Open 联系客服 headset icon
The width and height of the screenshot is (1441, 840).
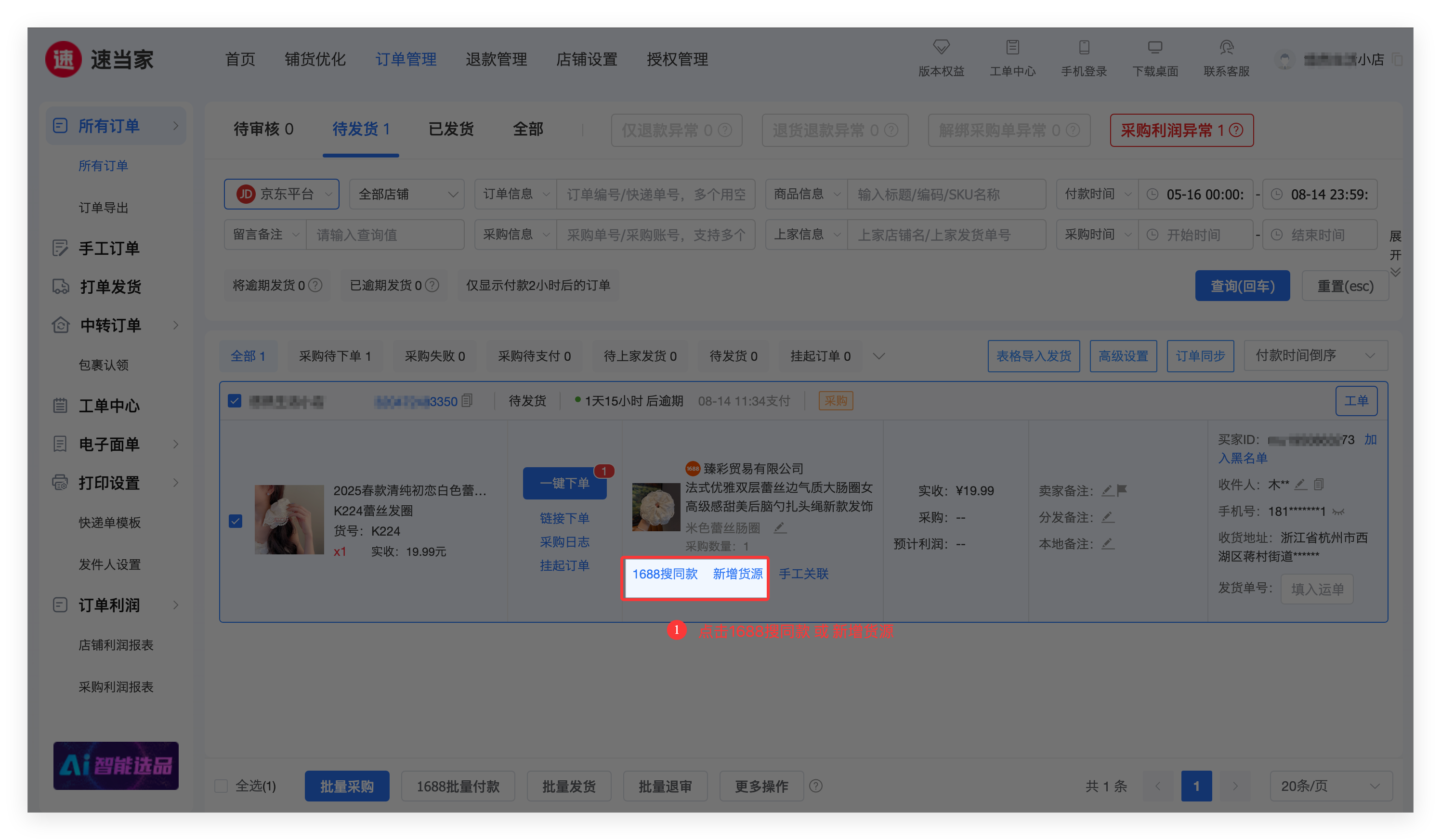[1226, 47]
